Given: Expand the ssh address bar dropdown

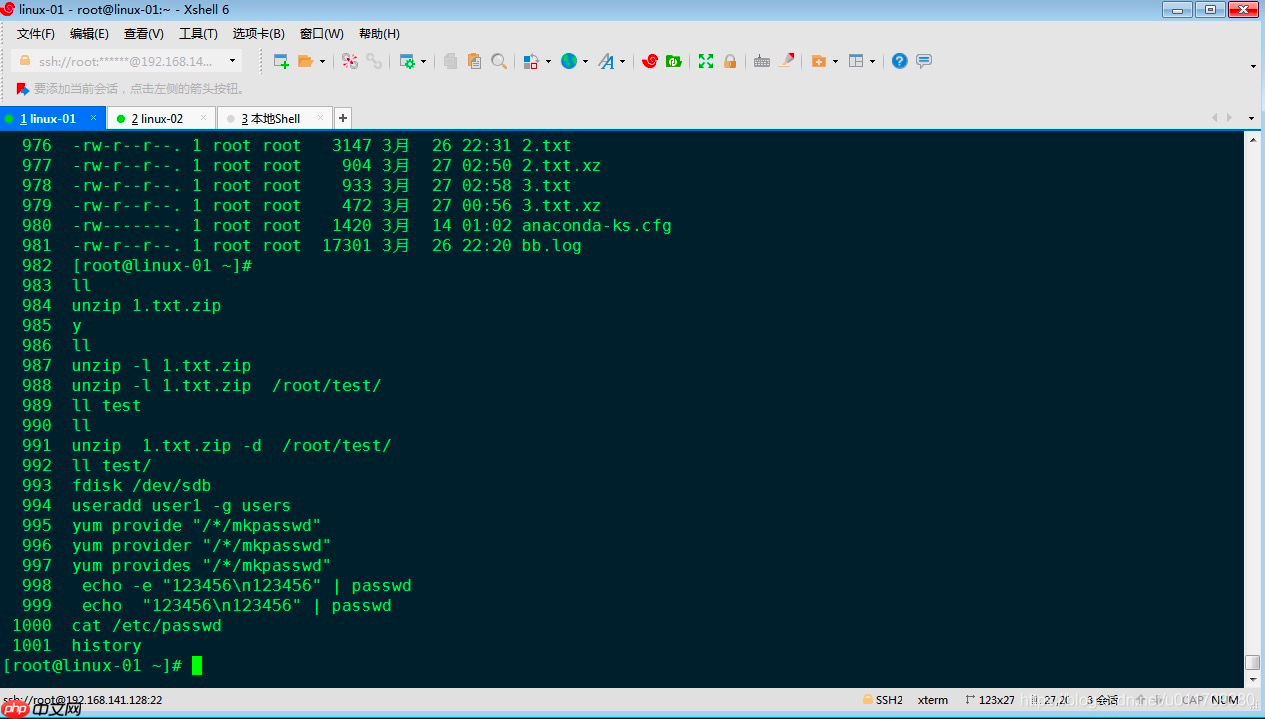Looking at the screenshot, I should (x=233, y=61).
